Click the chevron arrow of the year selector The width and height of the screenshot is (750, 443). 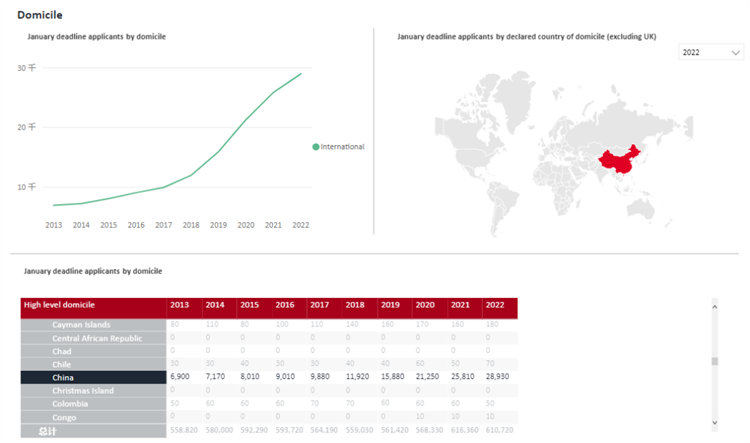(736, 53)
